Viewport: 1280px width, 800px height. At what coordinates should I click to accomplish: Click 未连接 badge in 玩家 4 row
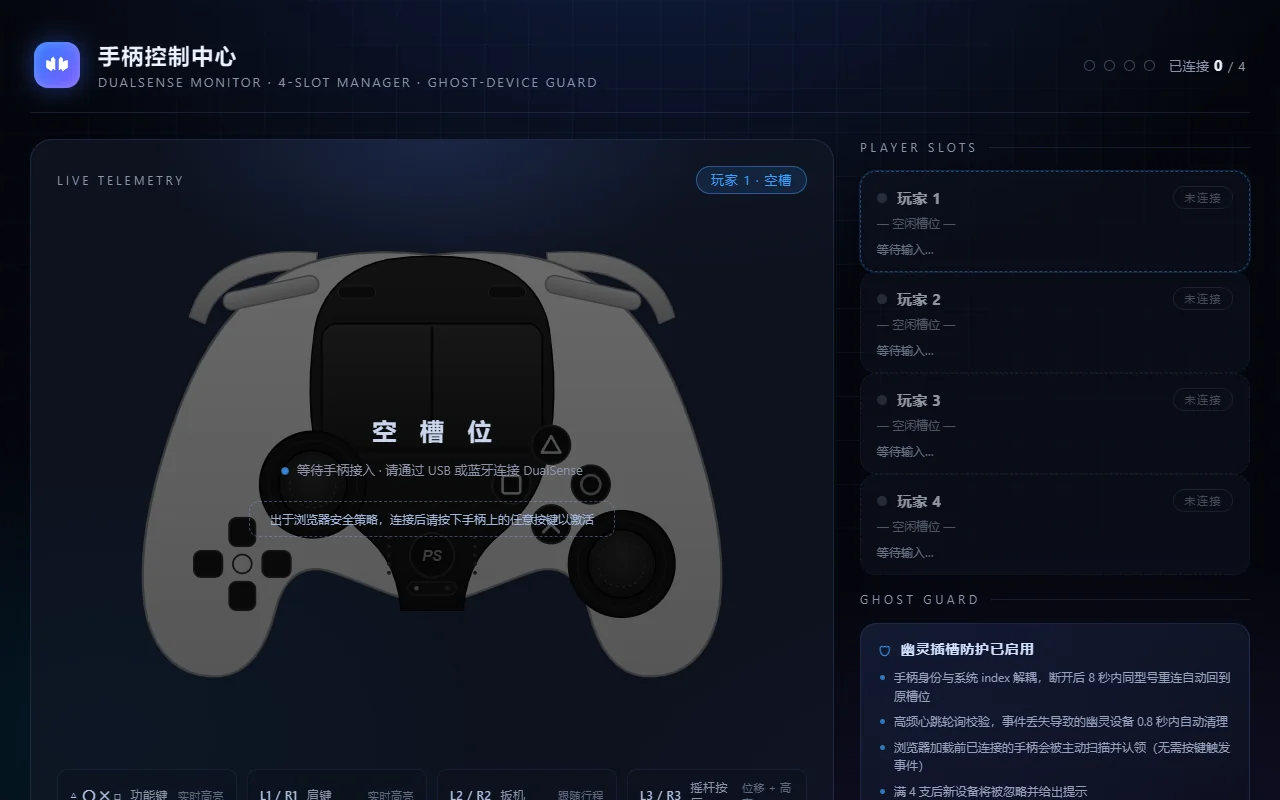coord(1203,501)
